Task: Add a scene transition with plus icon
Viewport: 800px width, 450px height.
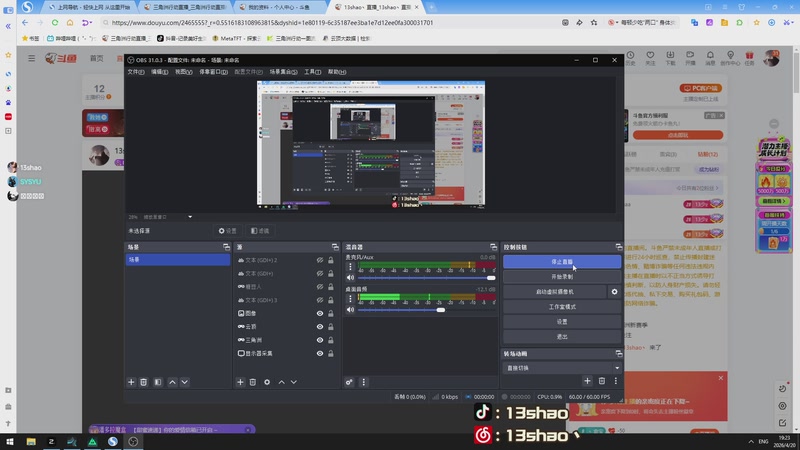Action: (587, 381)
